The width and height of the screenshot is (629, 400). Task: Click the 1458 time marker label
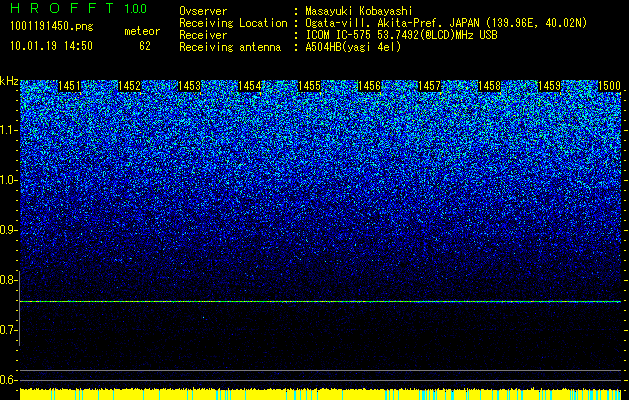[x=489, y=86]
